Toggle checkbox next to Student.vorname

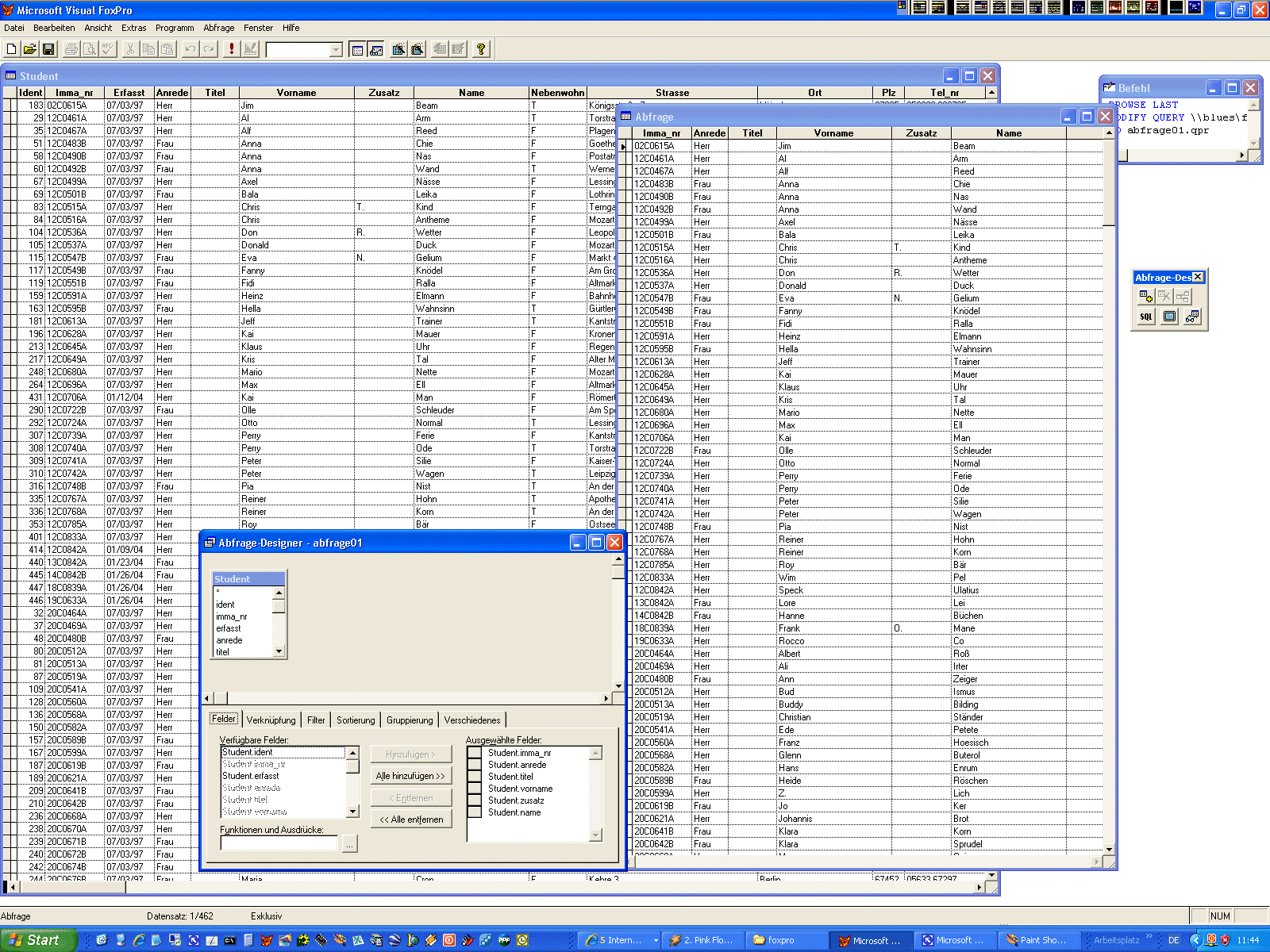click(475, 789)
